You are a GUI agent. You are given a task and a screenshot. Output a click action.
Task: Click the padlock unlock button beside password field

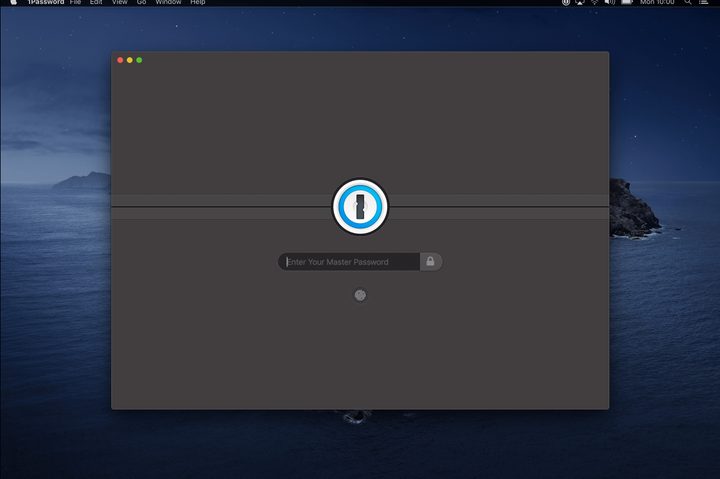(x=431, y=262)
